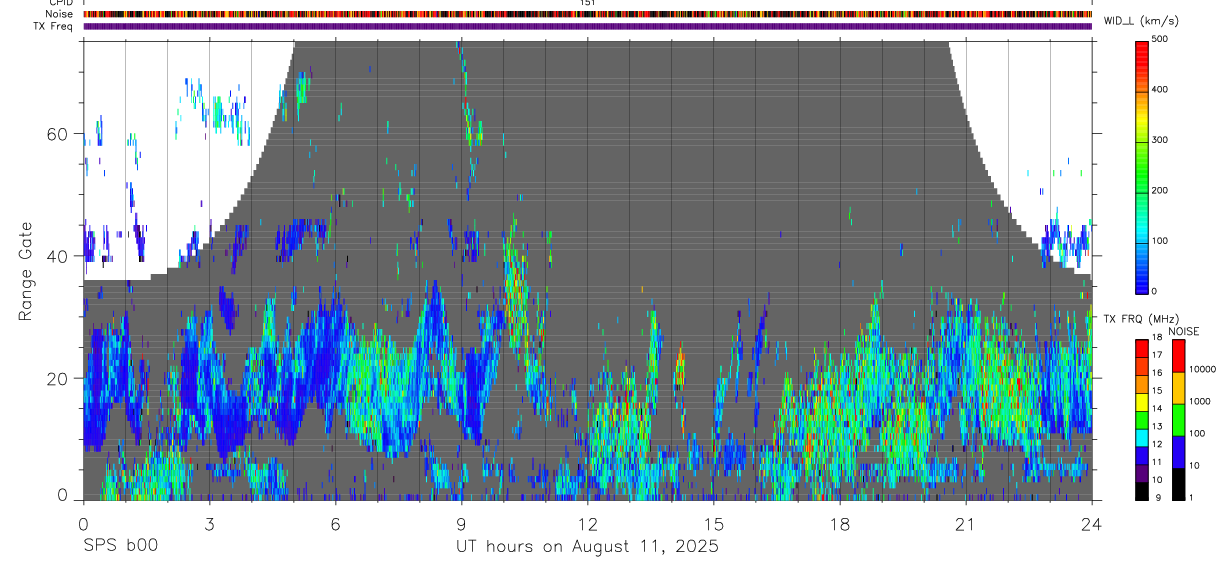Click the 12 label on TX FRQ legend
This screenshot has width=1228, height=567.
pos(1159,444)
